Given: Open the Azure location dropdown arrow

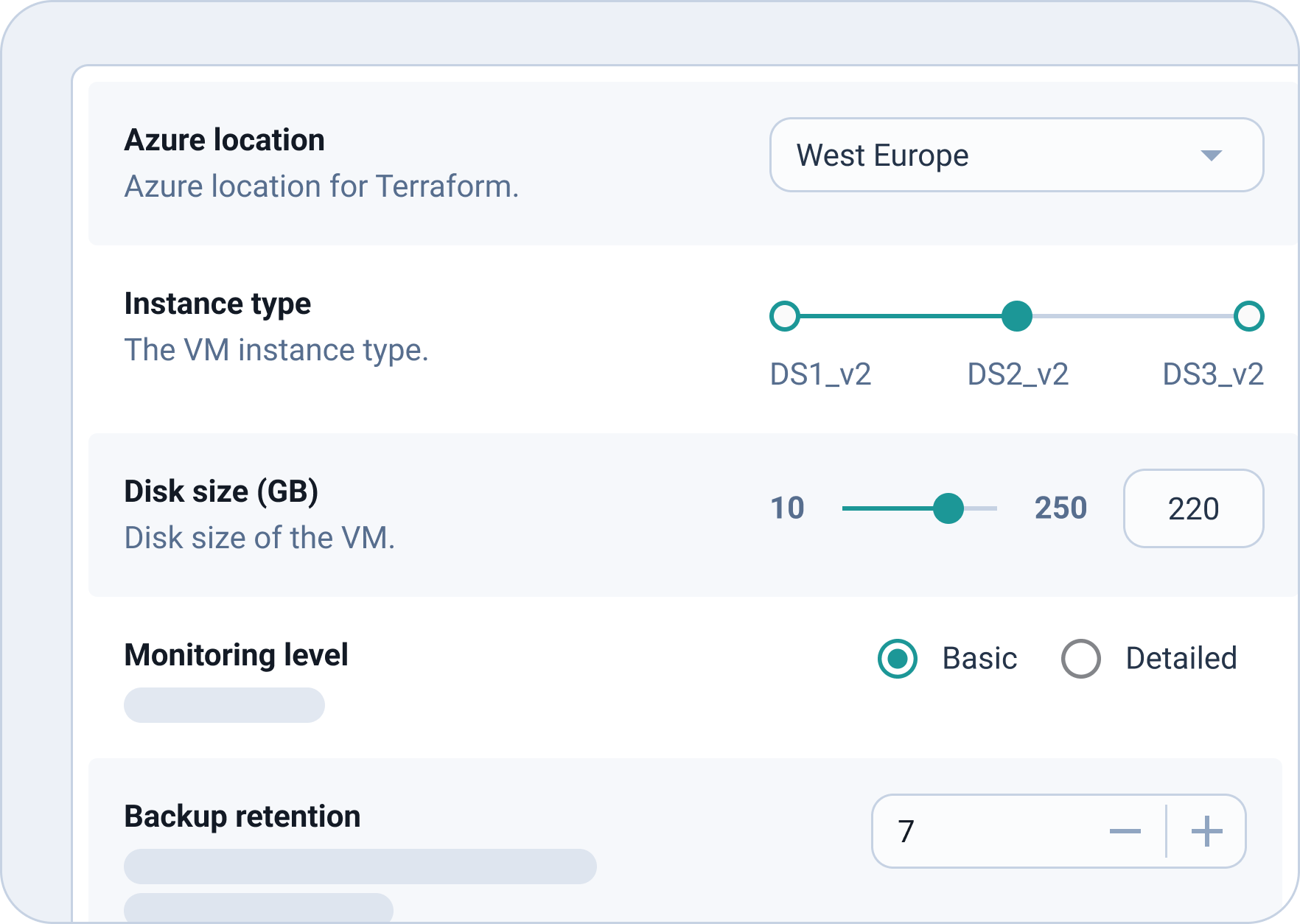Looking at the screenshot, I should pyautogui.click(x=1211, y=155).
